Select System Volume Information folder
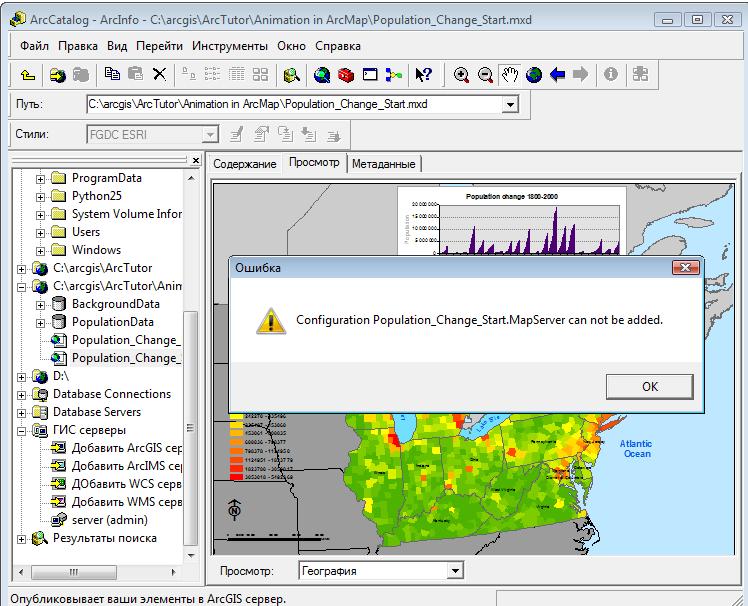The image size is (748, 606). click(116, 214)
